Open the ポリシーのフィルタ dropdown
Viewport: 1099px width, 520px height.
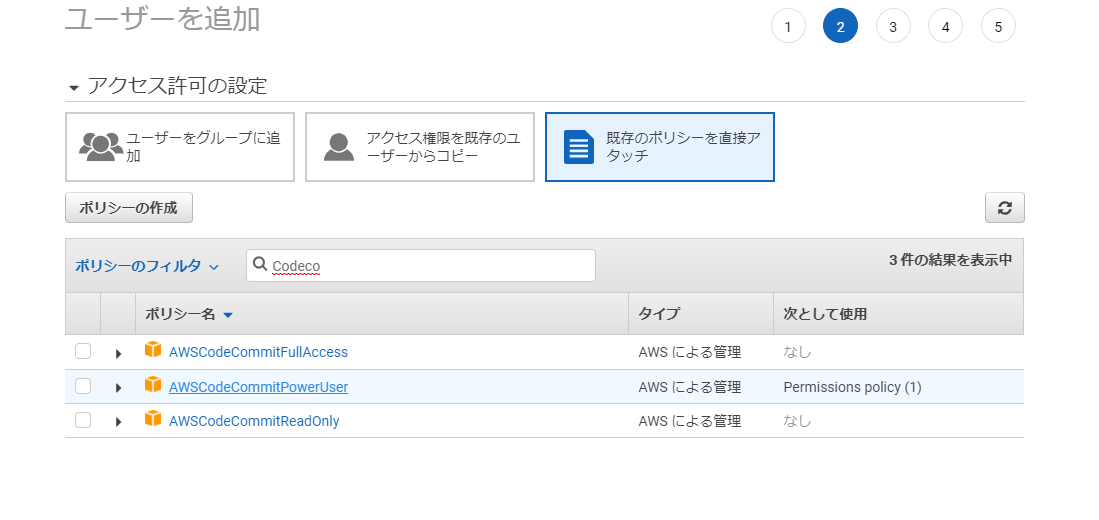point(147,266)
